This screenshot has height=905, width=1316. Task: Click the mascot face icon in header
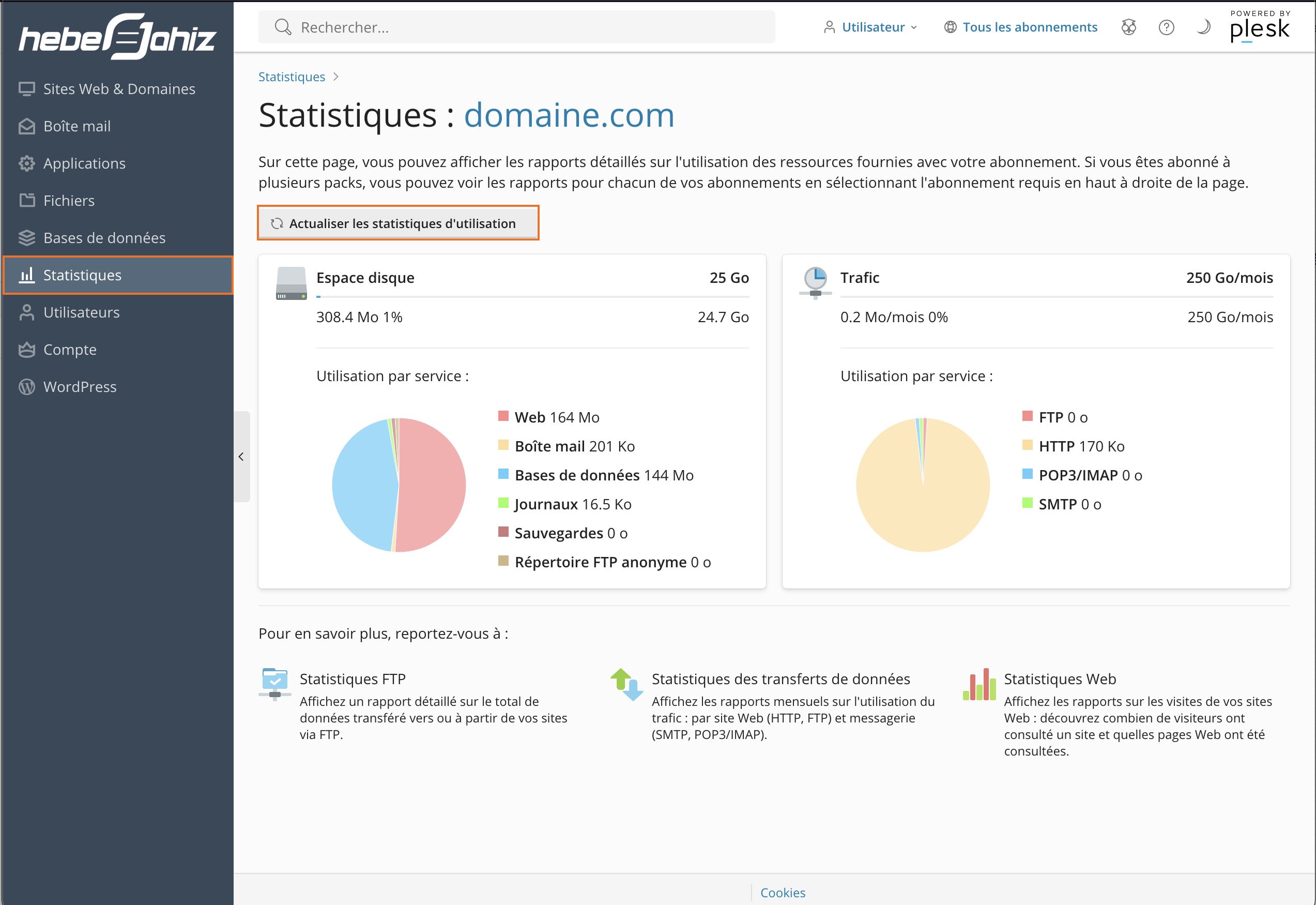click(x=1129, y=27)
